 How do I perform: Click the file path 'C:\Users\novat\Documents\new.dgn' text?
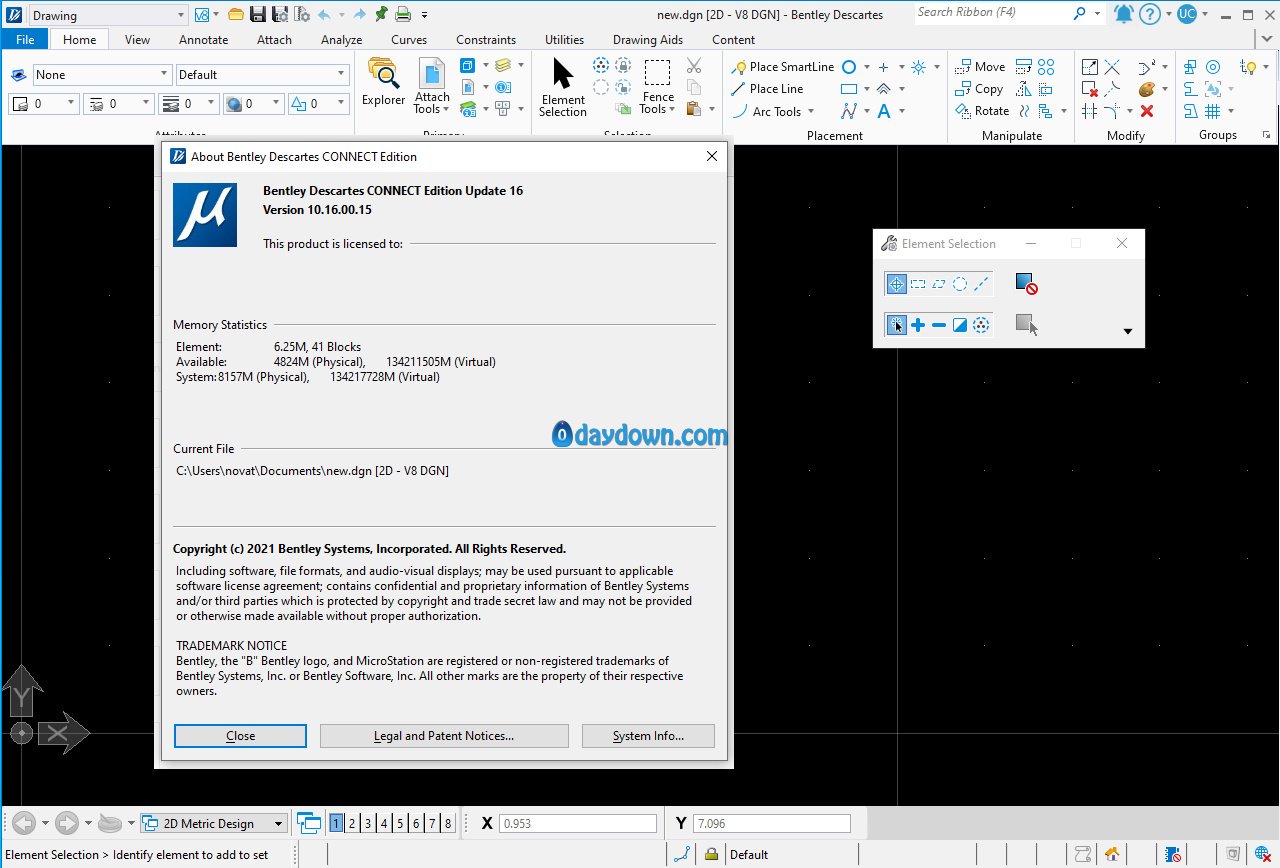274,471
